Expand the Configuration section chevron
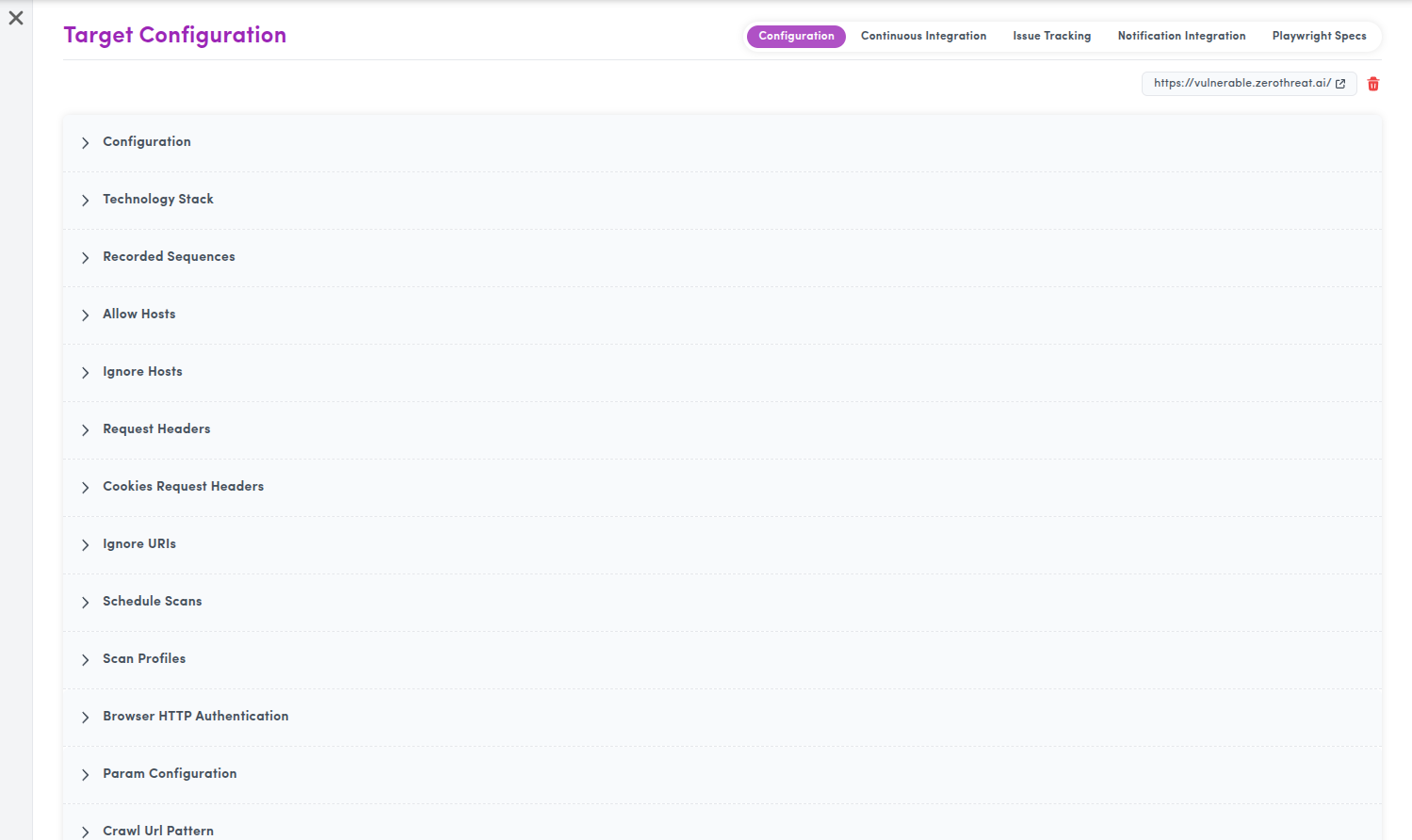Image resolution: width=1412 pixels, height=840 pixels. click(85, 143)
